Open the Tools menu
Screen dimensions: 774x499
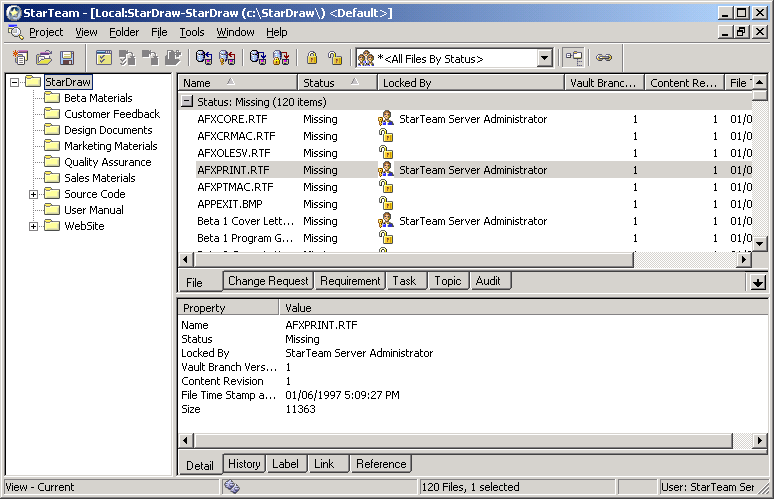(x=192, y=32)
